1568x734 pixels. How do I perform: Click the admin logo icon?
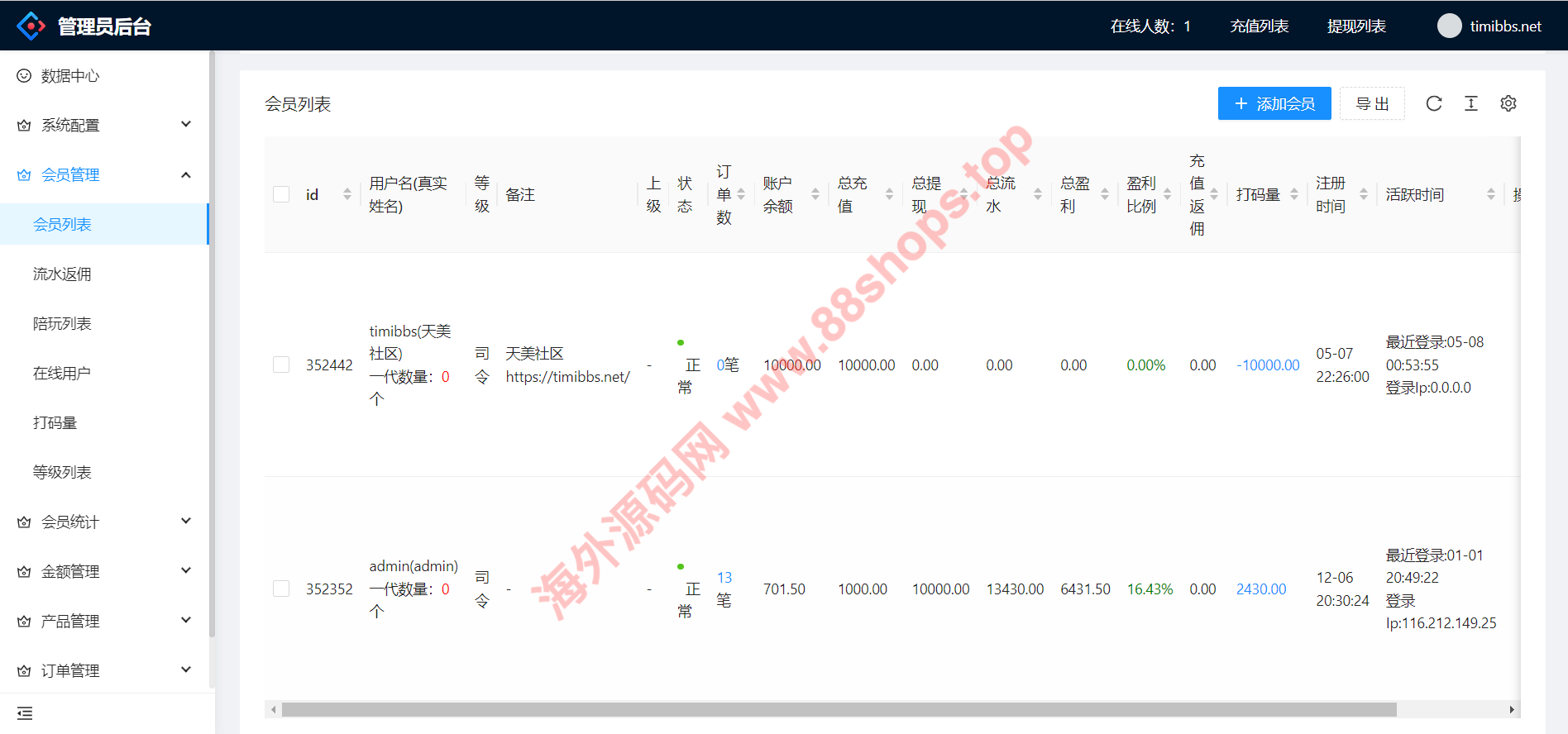click(x=31, y=26)
